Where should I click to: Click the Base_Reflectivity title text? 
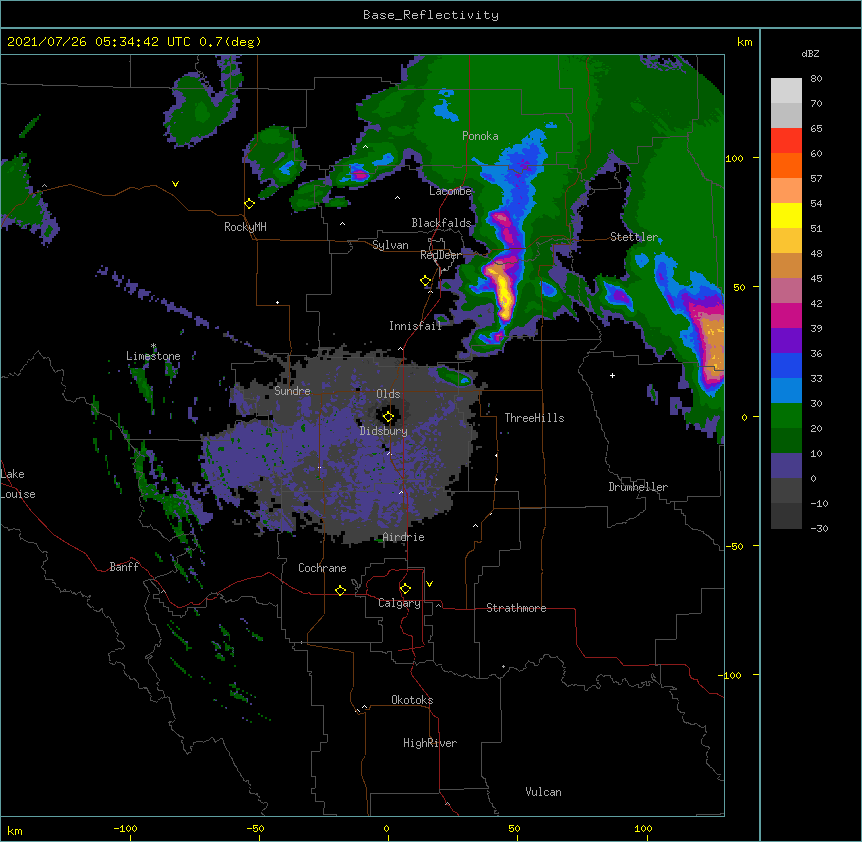coord(431,15)
